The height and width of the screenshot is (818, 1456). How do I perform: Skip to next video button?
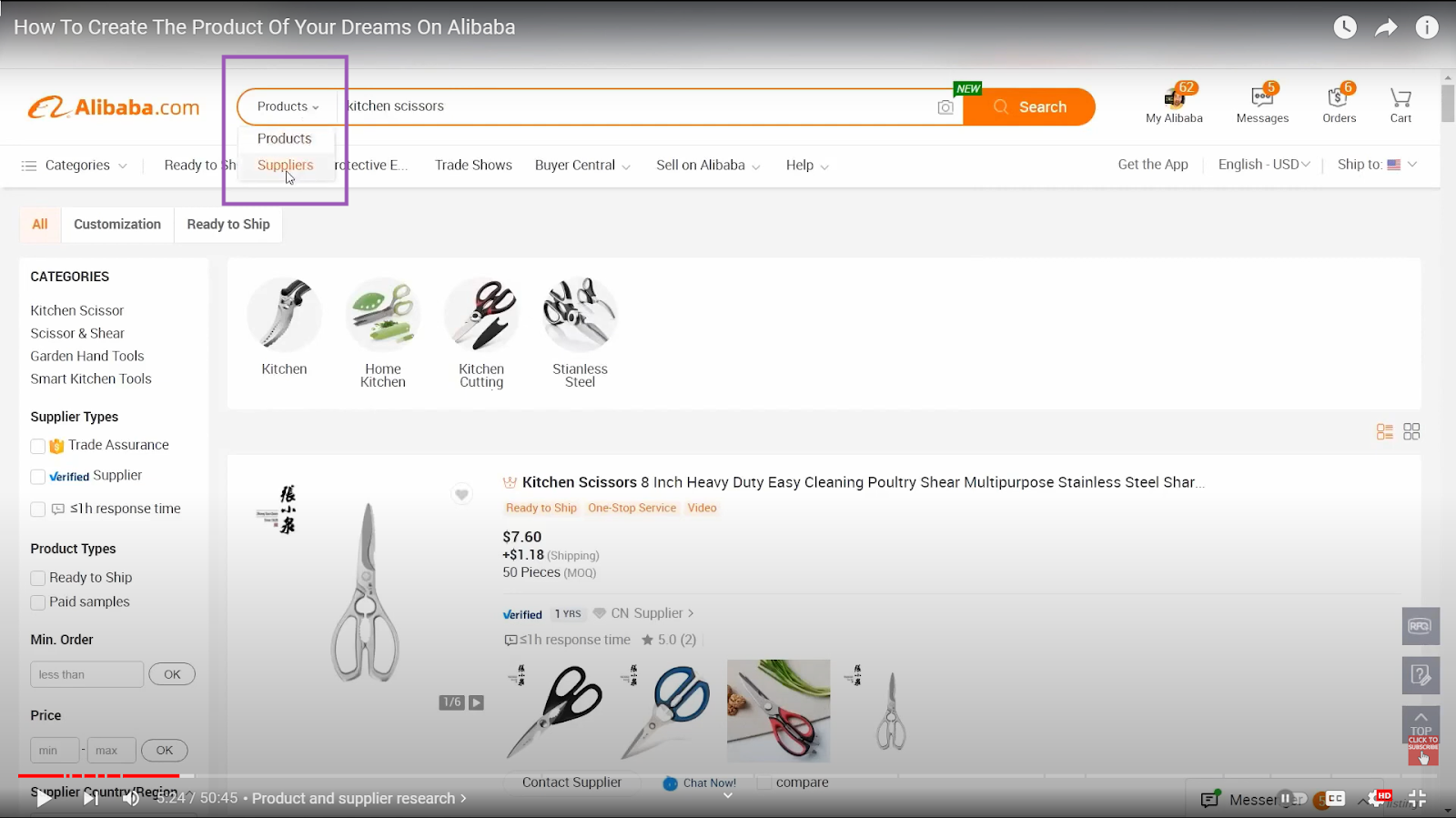click(x=90, y=798)
